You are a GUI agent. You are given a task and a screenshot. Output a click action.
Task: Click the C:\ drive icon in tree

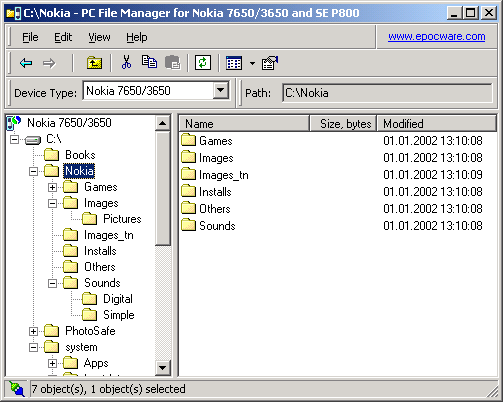[x=33, y=140]
